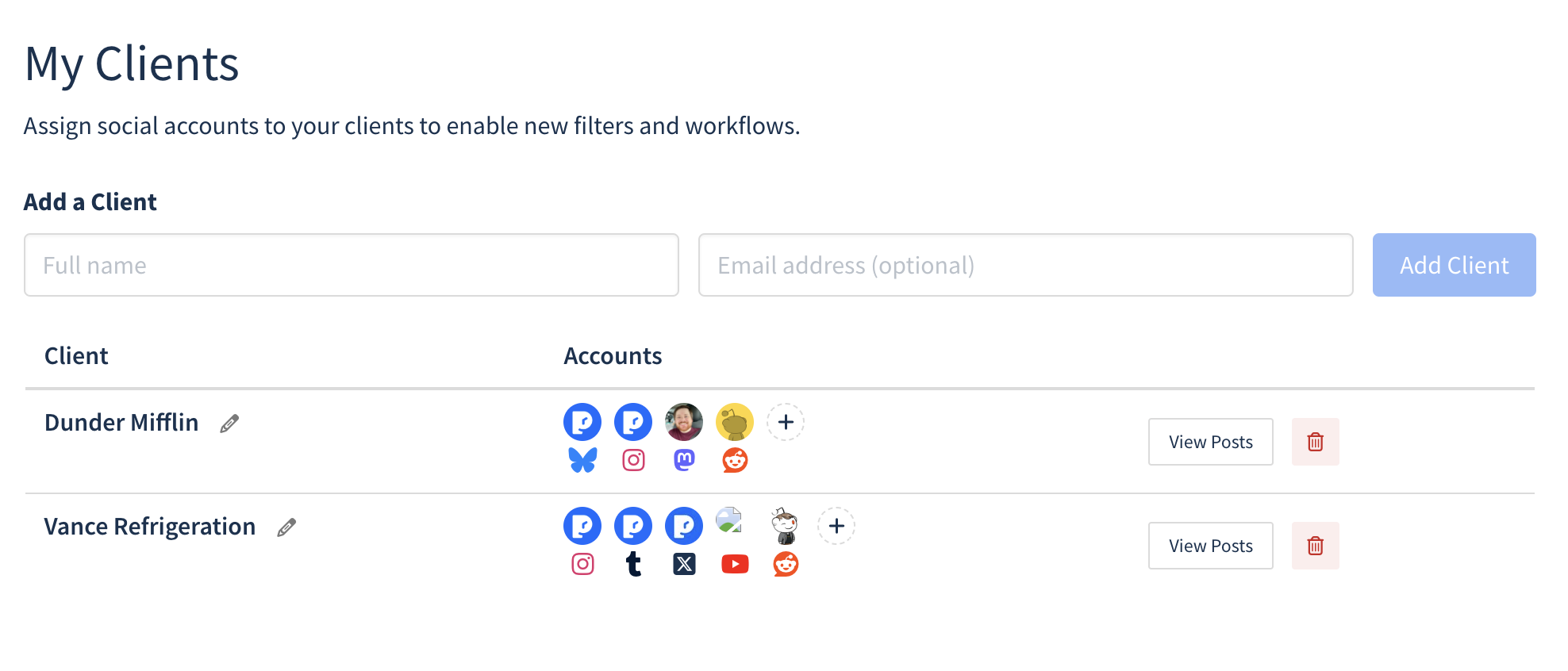Select Vance Refrigeration's X account avatar
This screenshot has width=1568, height=671.
pos(684,526)
